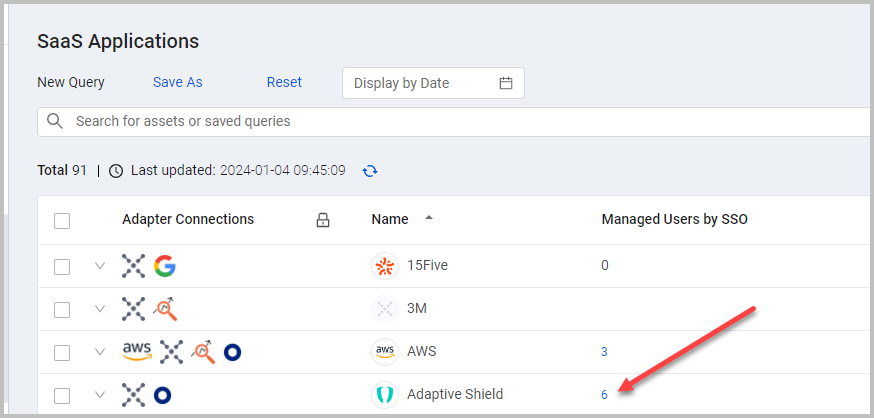
Task: Click the Total 91 count text
Action: 62,170
